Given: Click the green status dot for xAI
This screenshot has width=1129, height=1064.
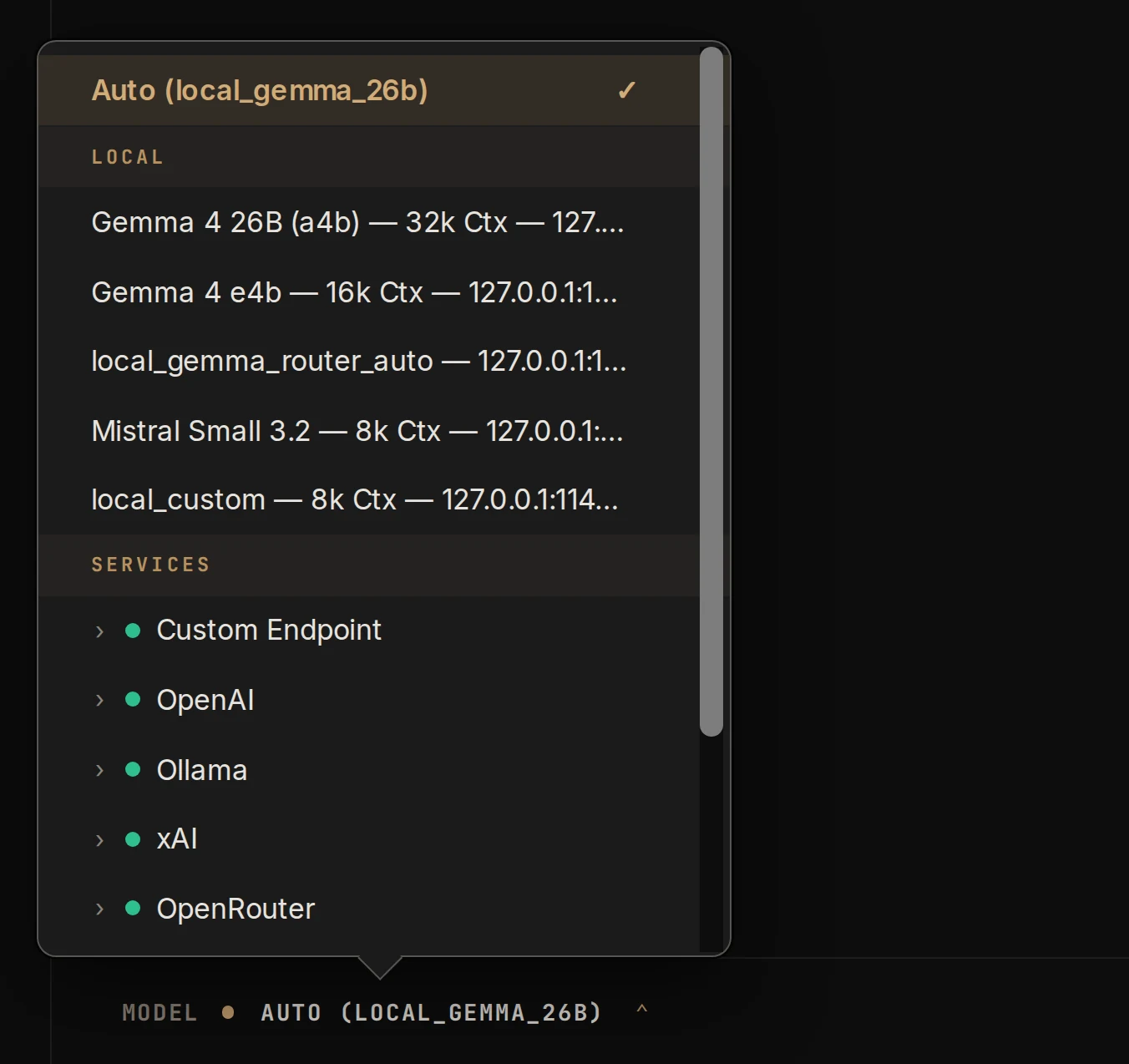Looking at the screenshot, I should click(133, 839).
